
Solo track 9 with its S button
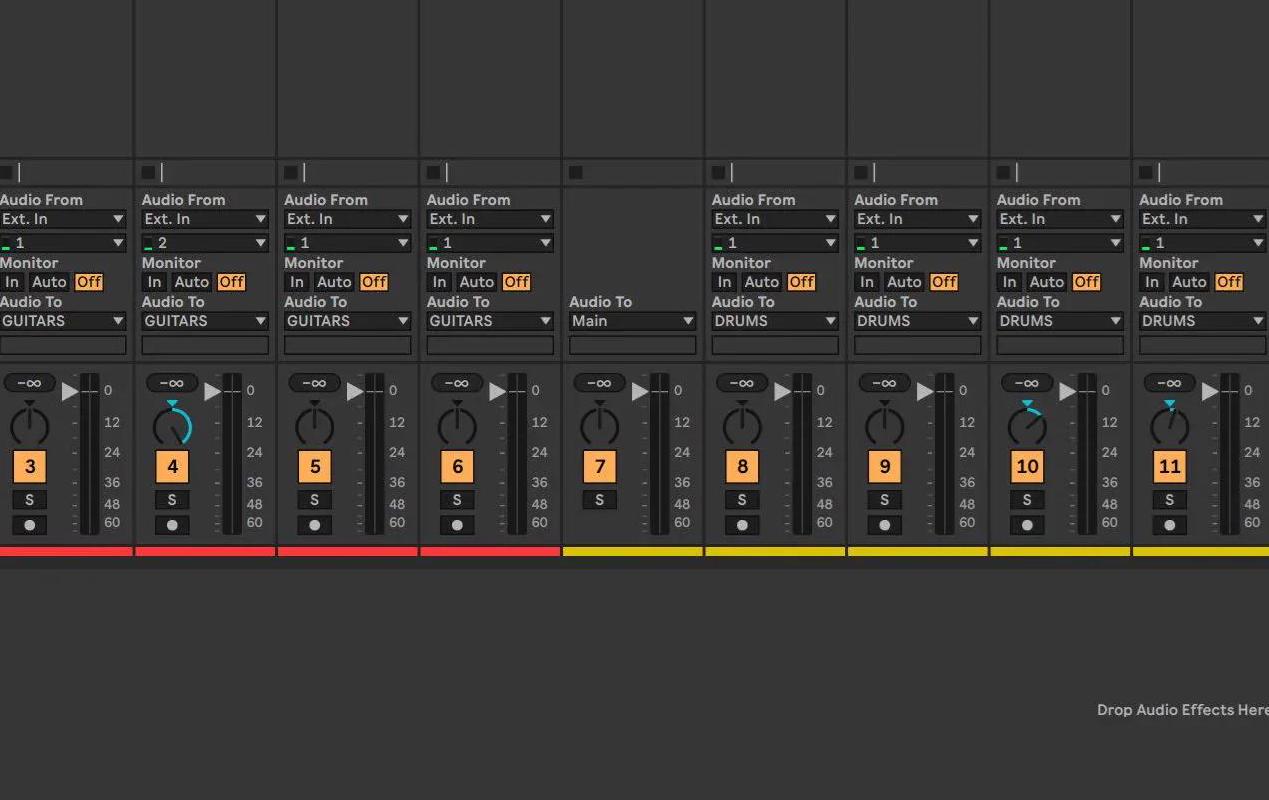(x=885, y=500)
